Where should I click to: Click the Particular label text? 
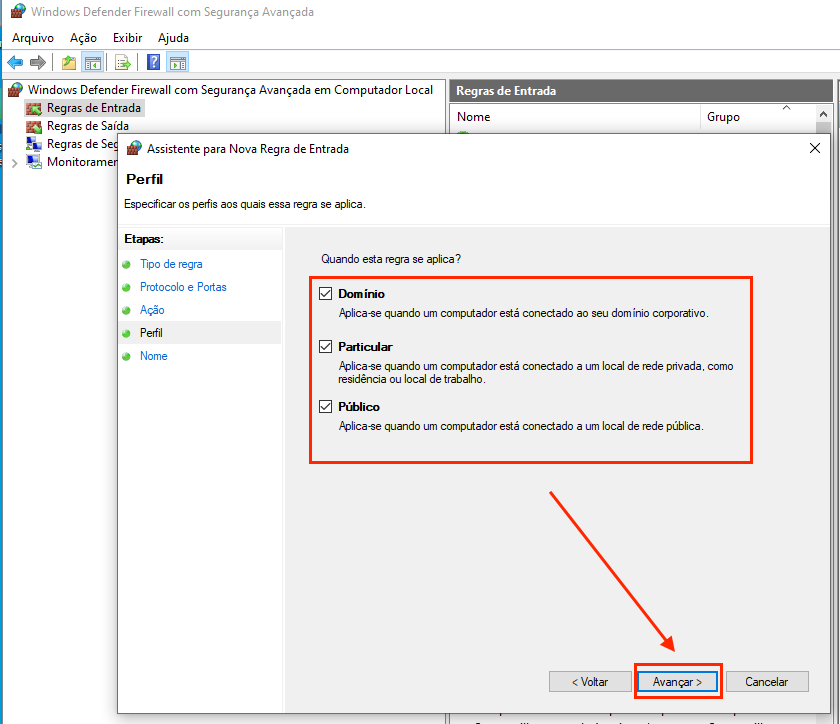tap(365, 347)
